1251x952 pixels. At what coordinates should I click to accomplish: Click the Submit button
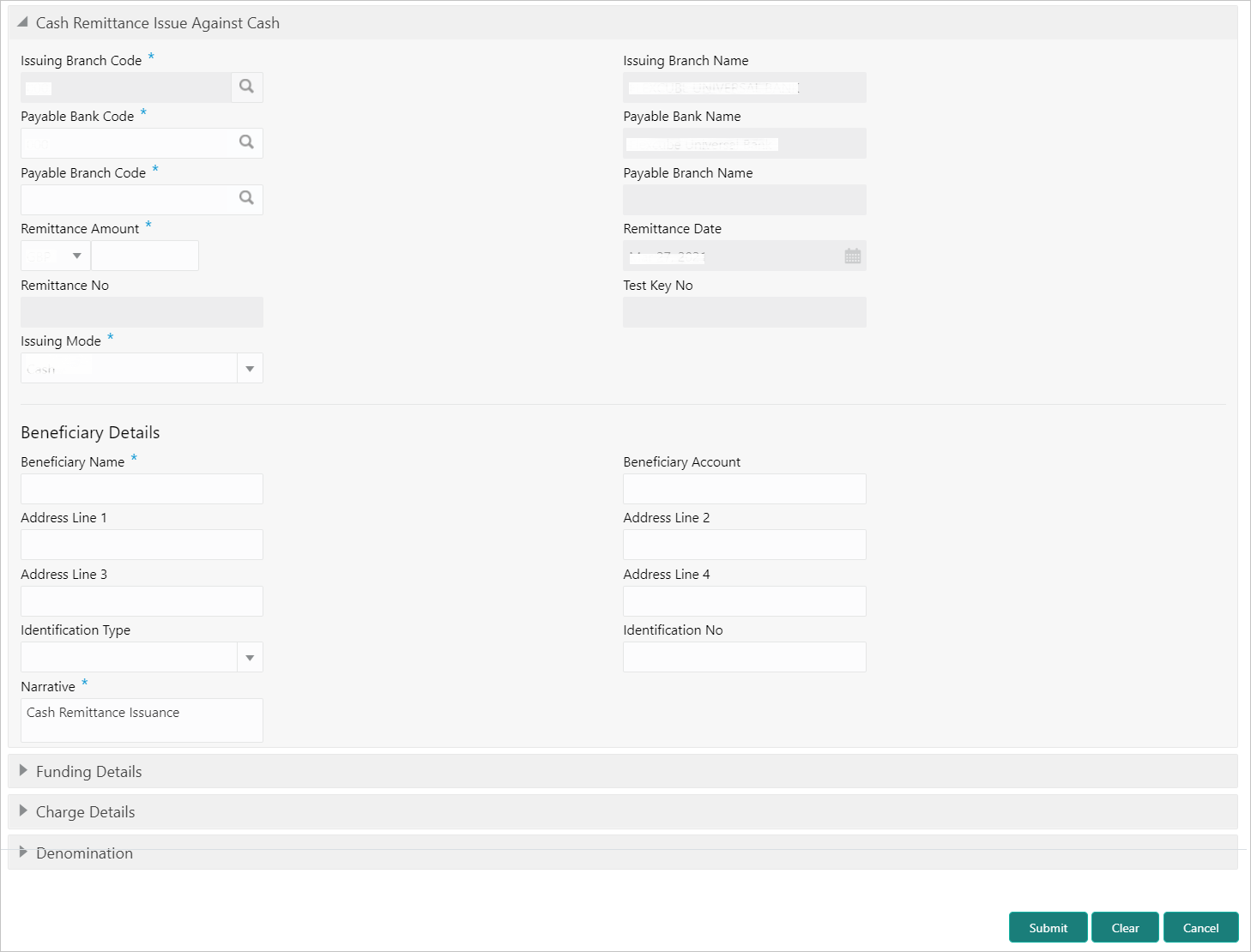1049,928
